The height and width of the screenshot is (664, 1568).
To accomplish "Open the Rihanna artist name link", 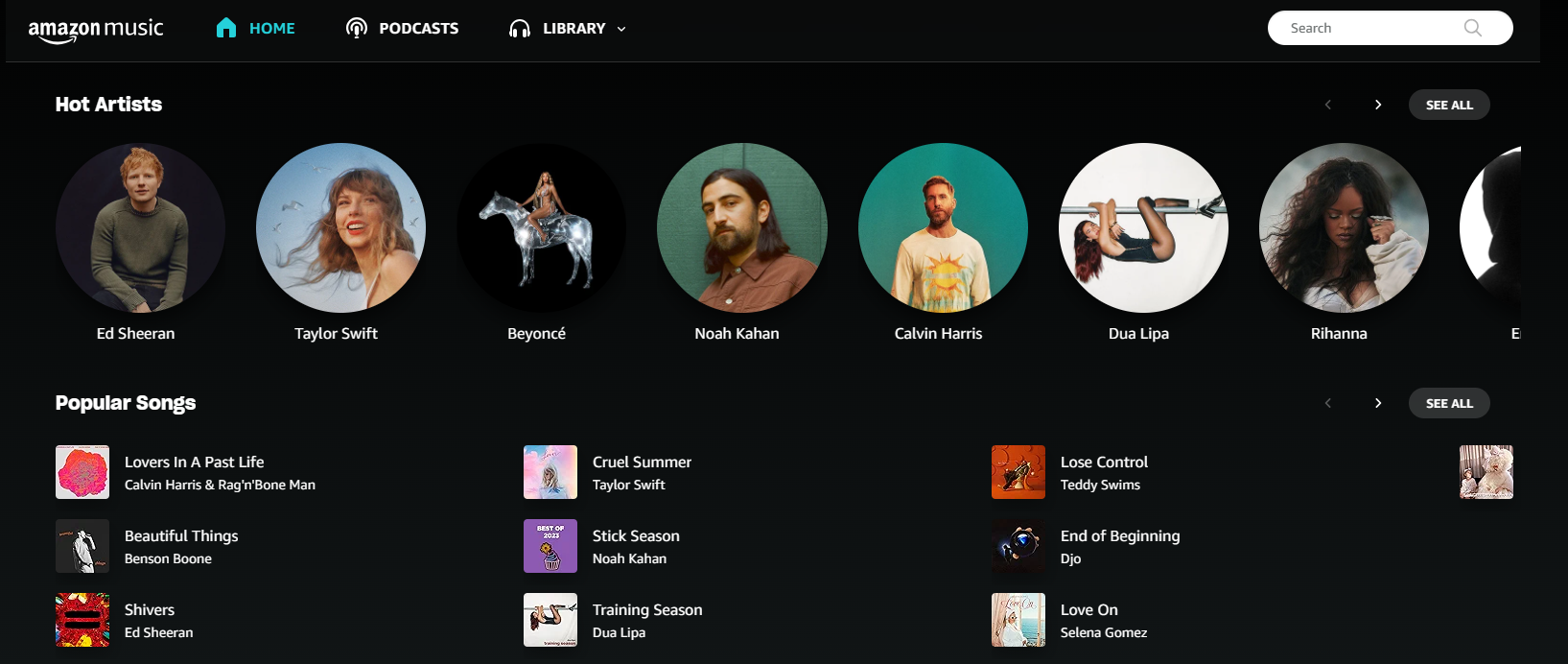I will pos(1339,333).
